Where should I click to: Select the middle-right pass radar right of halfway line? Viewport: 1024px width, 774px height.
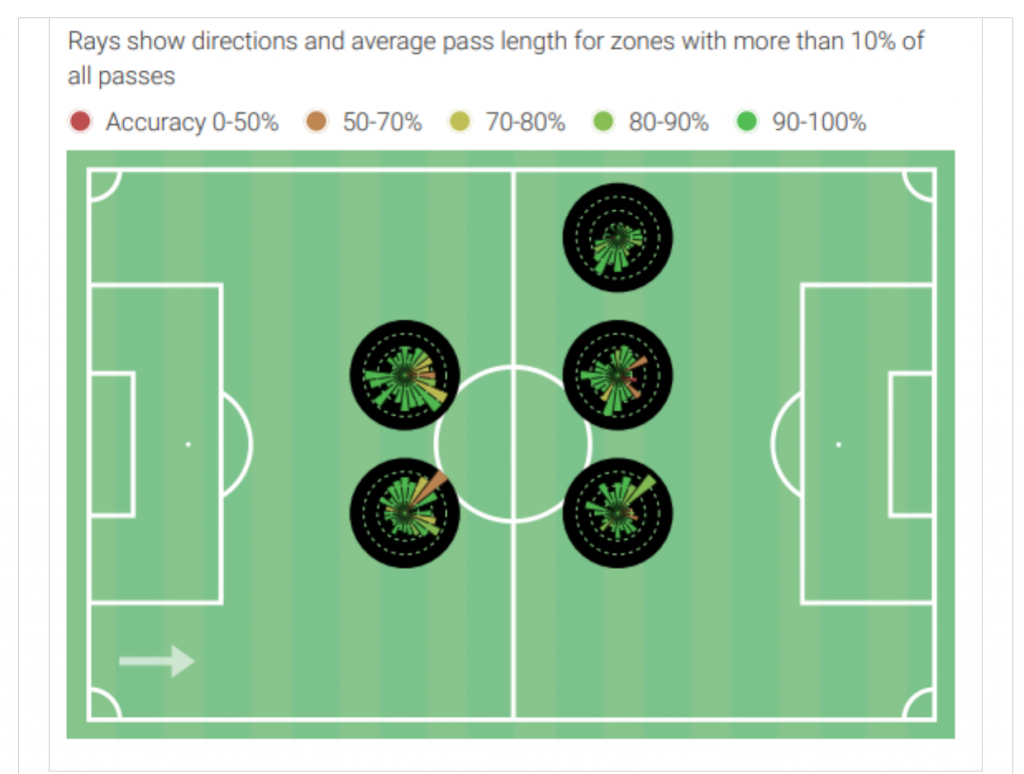[618, 375]
